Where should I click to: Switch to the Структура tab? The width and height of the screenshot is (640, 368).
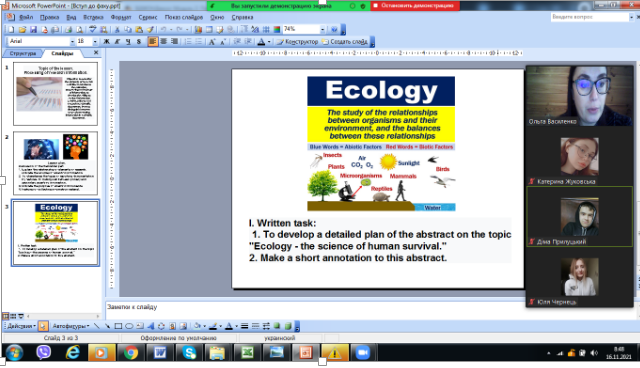click(x=23, y=53)
